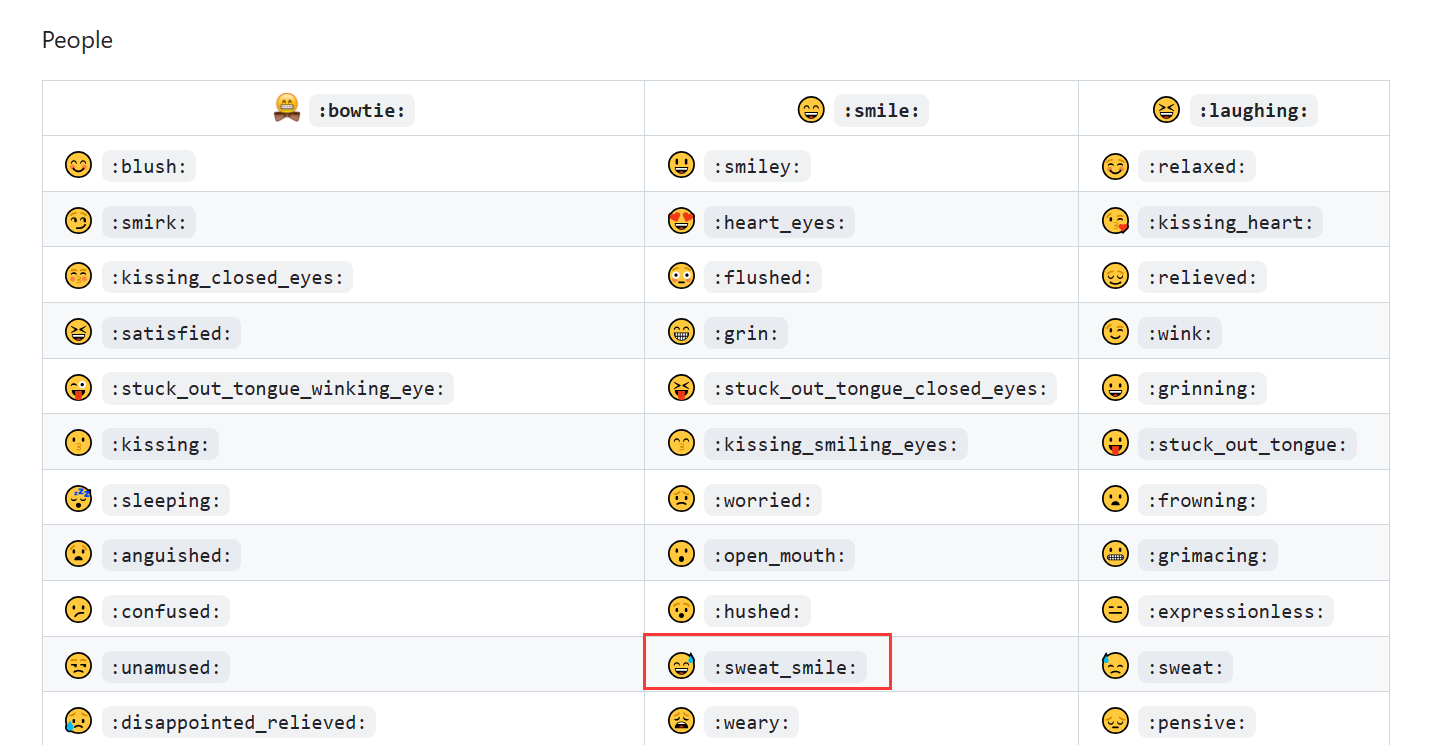Click the :weary: emoji icon
The height and width of the screenshot is (745, 1440).
click(681, 721)
